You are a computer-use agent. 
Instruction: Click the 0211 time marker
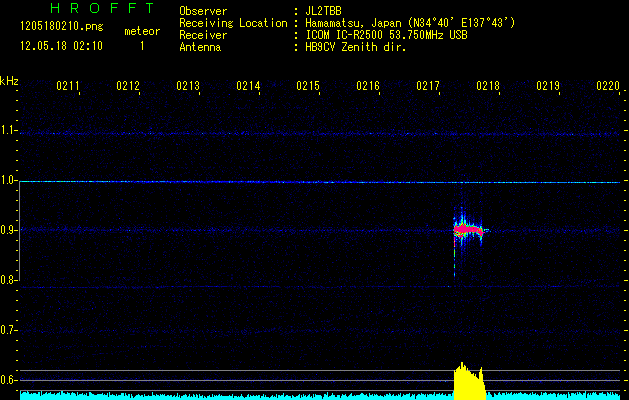[68, 87]
